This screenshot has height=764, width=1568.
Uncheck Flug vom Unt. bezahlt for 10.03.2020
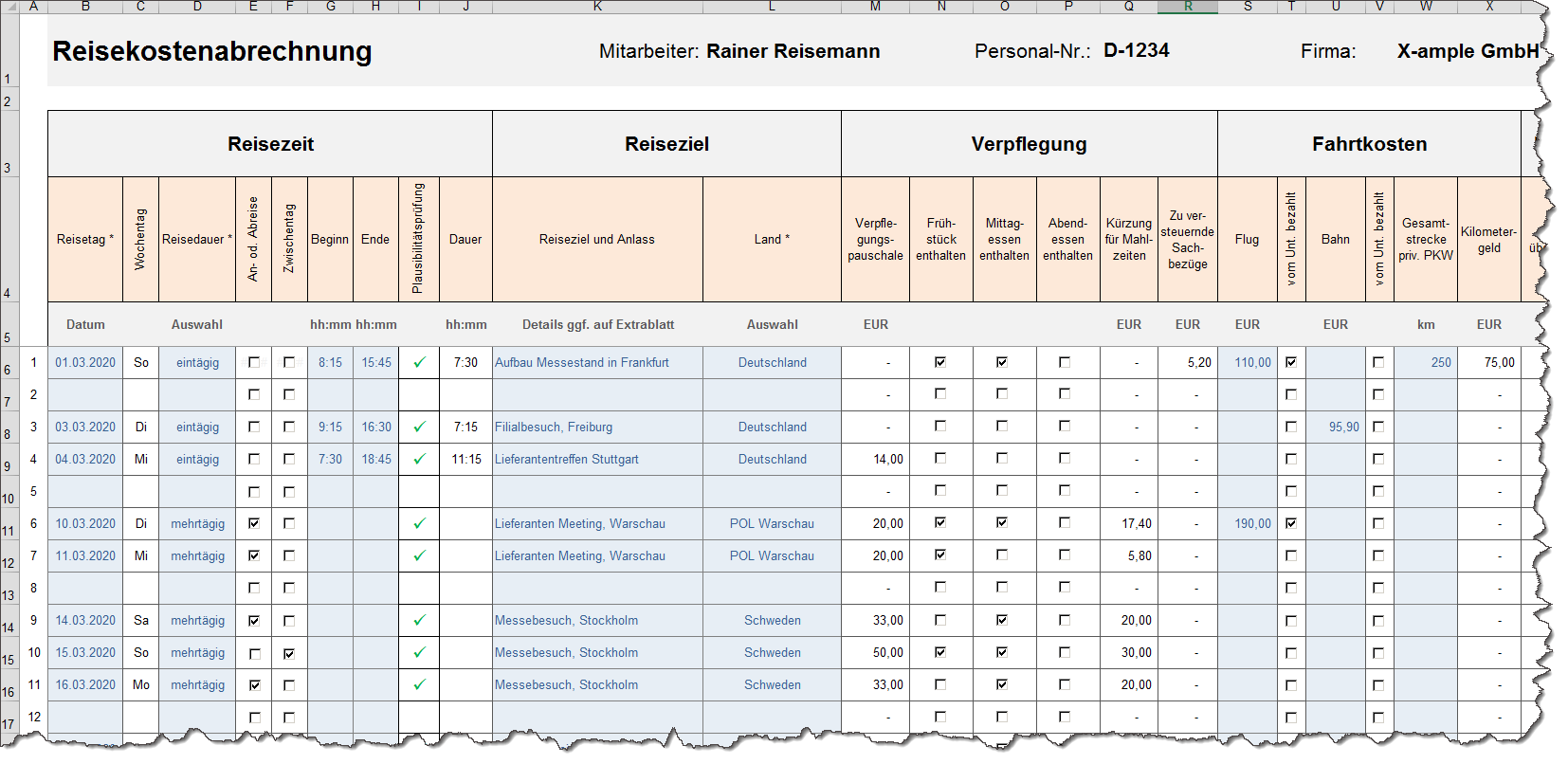coord(1290,523)
